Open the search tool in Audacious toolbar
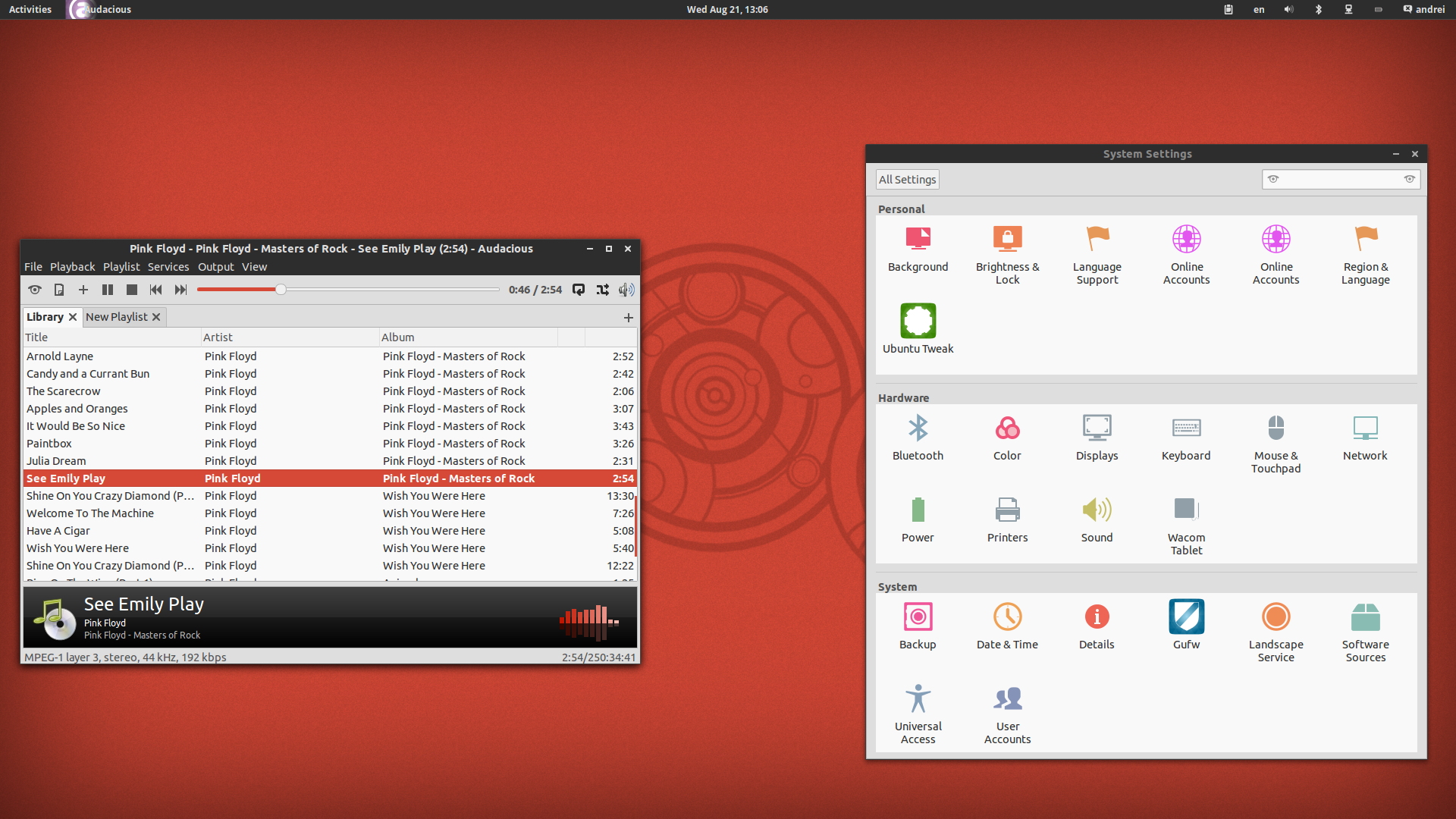This screenshot has height=819, width=1456. [35, 290]
